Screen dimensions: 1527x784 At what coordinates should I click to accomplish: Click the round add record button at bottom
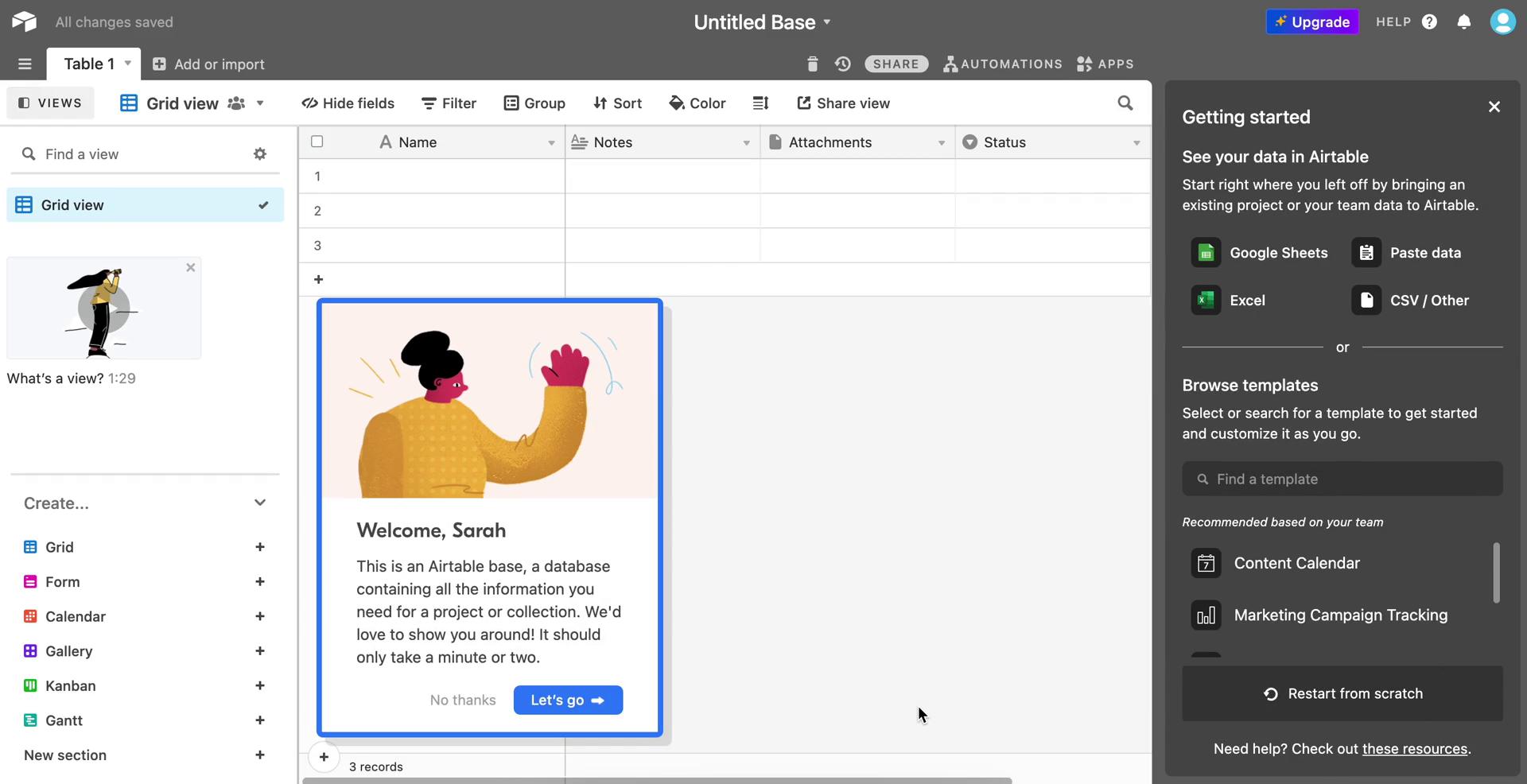click(324, 757)
